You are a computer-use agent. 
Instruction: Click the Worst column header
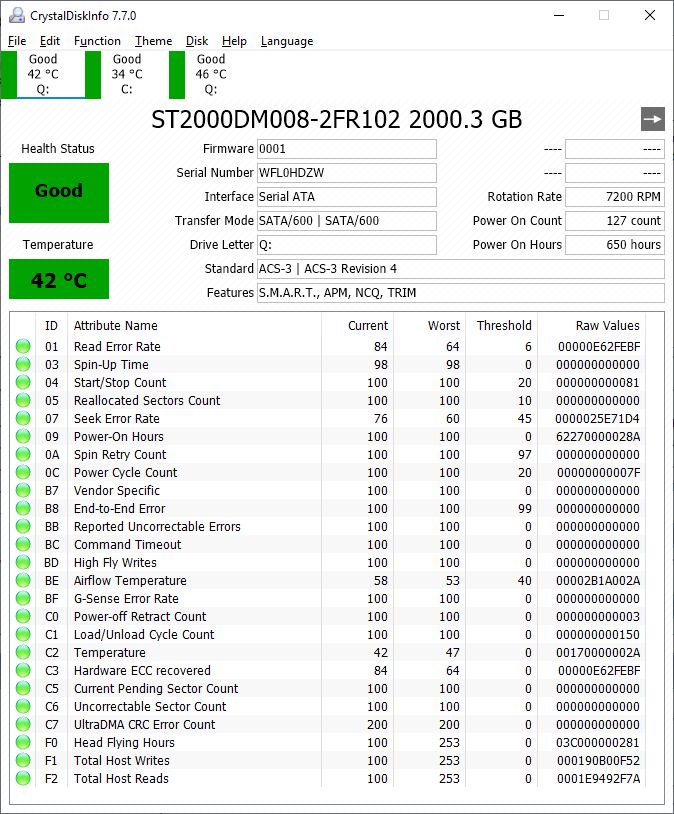click(429, 325)
